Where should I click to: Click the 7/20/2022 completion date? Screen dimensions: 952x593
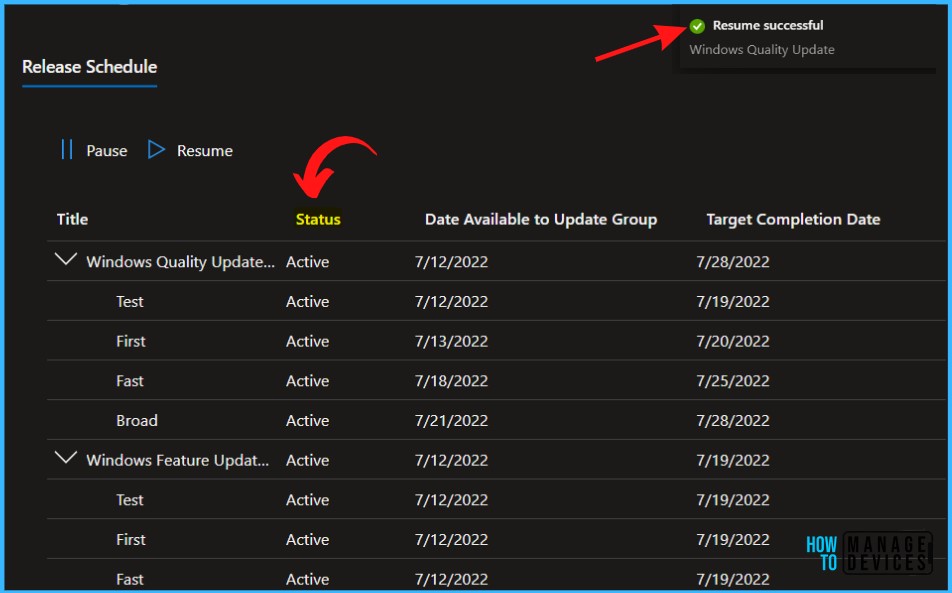(733, 341)
